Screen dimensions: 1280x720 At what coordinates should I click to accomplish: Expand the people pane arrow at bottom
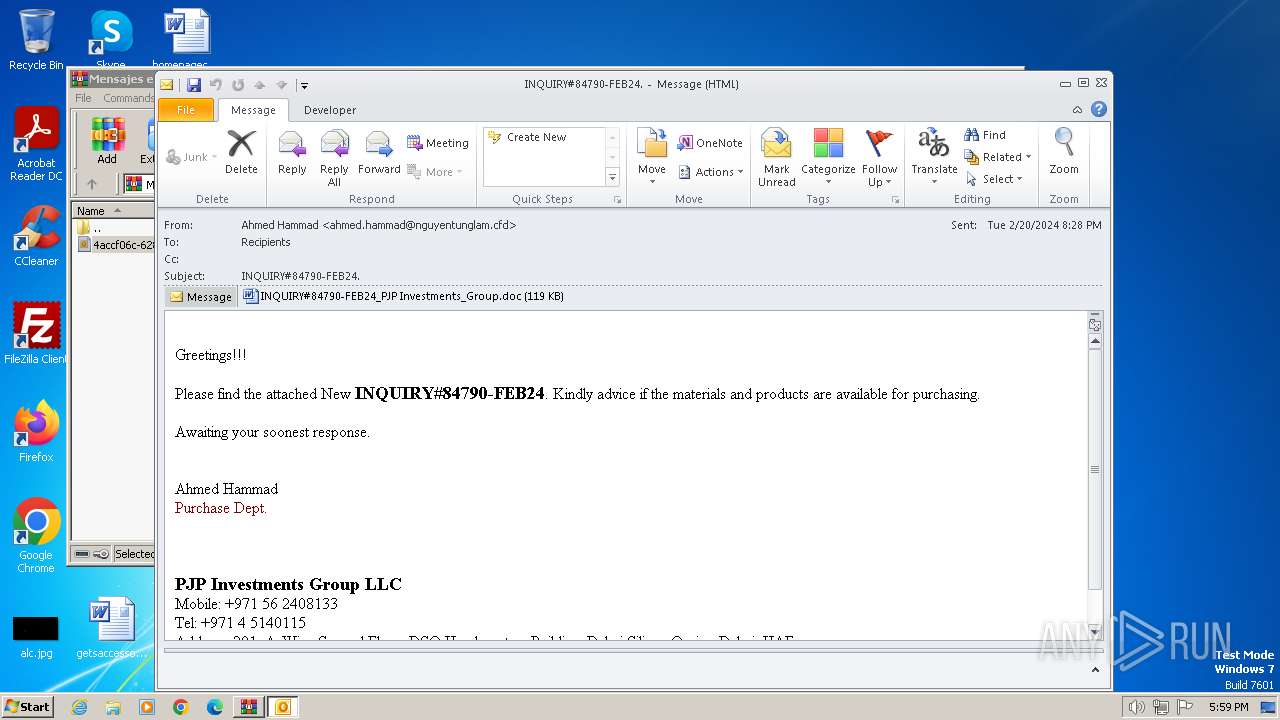click(x=1095, y=670)
